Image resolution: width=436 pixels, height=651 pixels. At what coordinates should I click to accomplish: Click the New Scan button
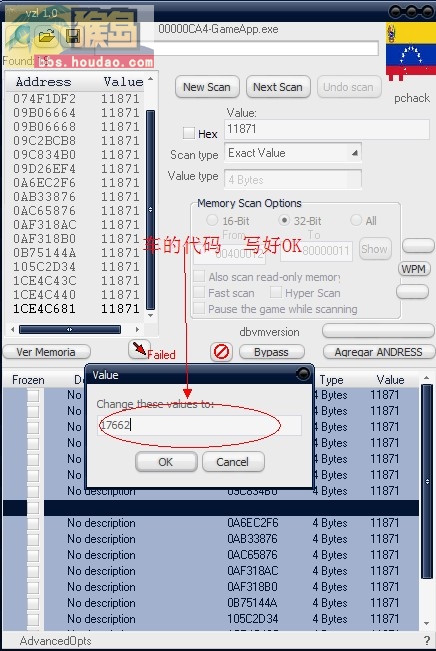click(x=207, y=87)
